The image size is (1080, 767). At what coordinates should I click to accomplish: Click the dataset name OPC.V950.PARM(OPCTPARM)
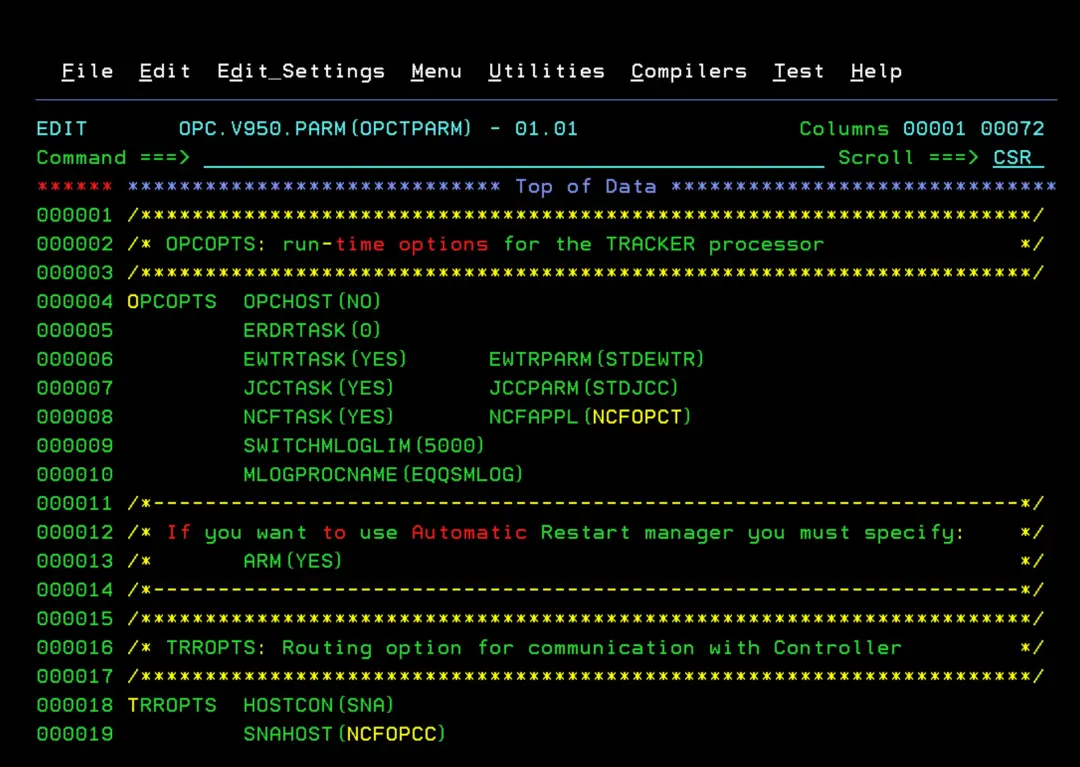click(325, 129)
